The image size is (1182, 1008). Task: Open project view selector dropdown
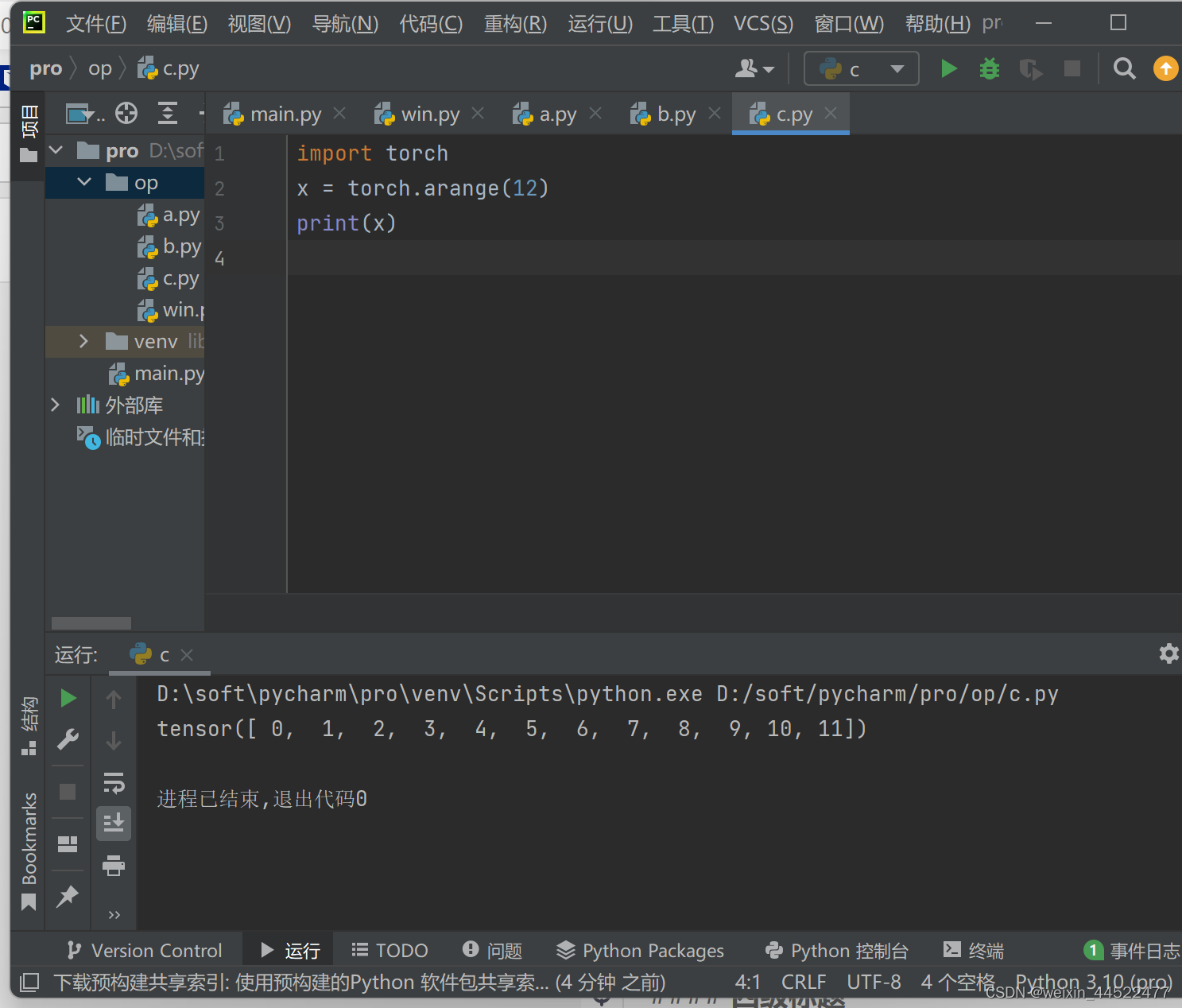click(x=85, y=114)
